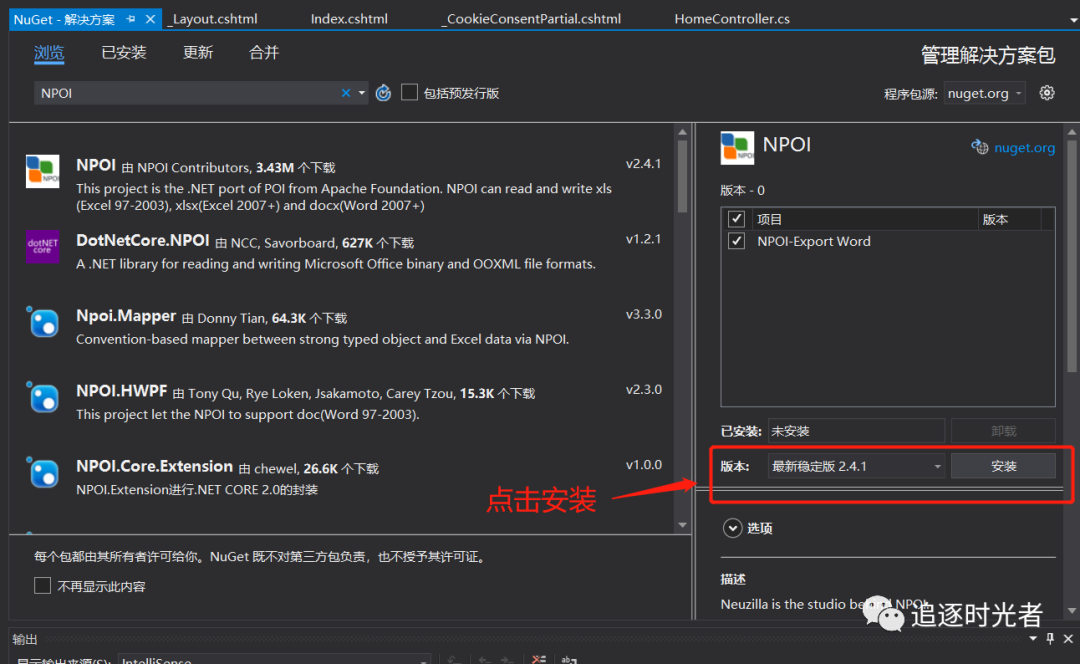Tick the do not show this again checkbox
This screenshot has width=1080, height=664.
click(x=42, y=586)
